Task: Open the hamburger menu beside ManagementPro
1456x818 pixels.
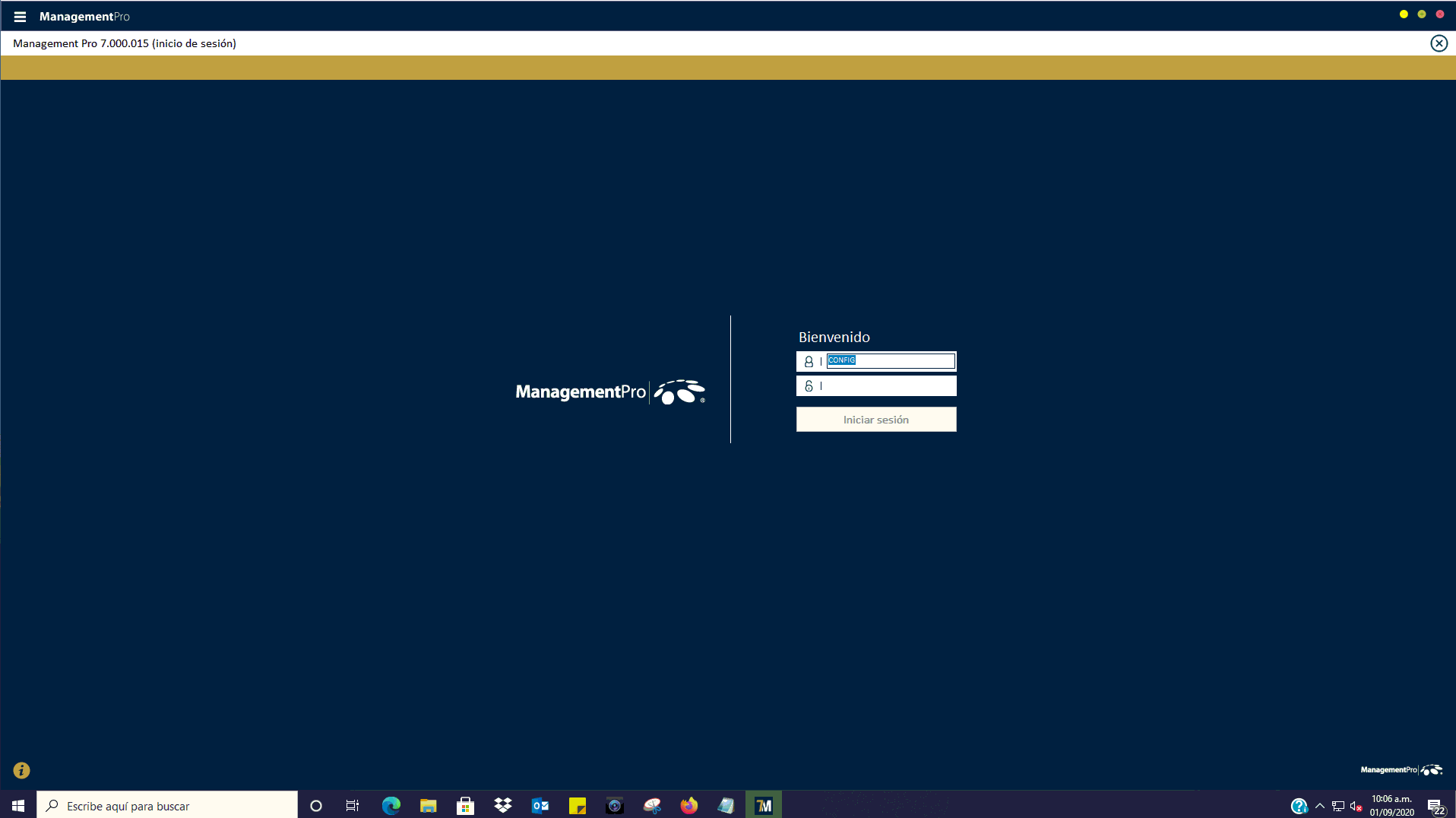Action: (20, 16)
